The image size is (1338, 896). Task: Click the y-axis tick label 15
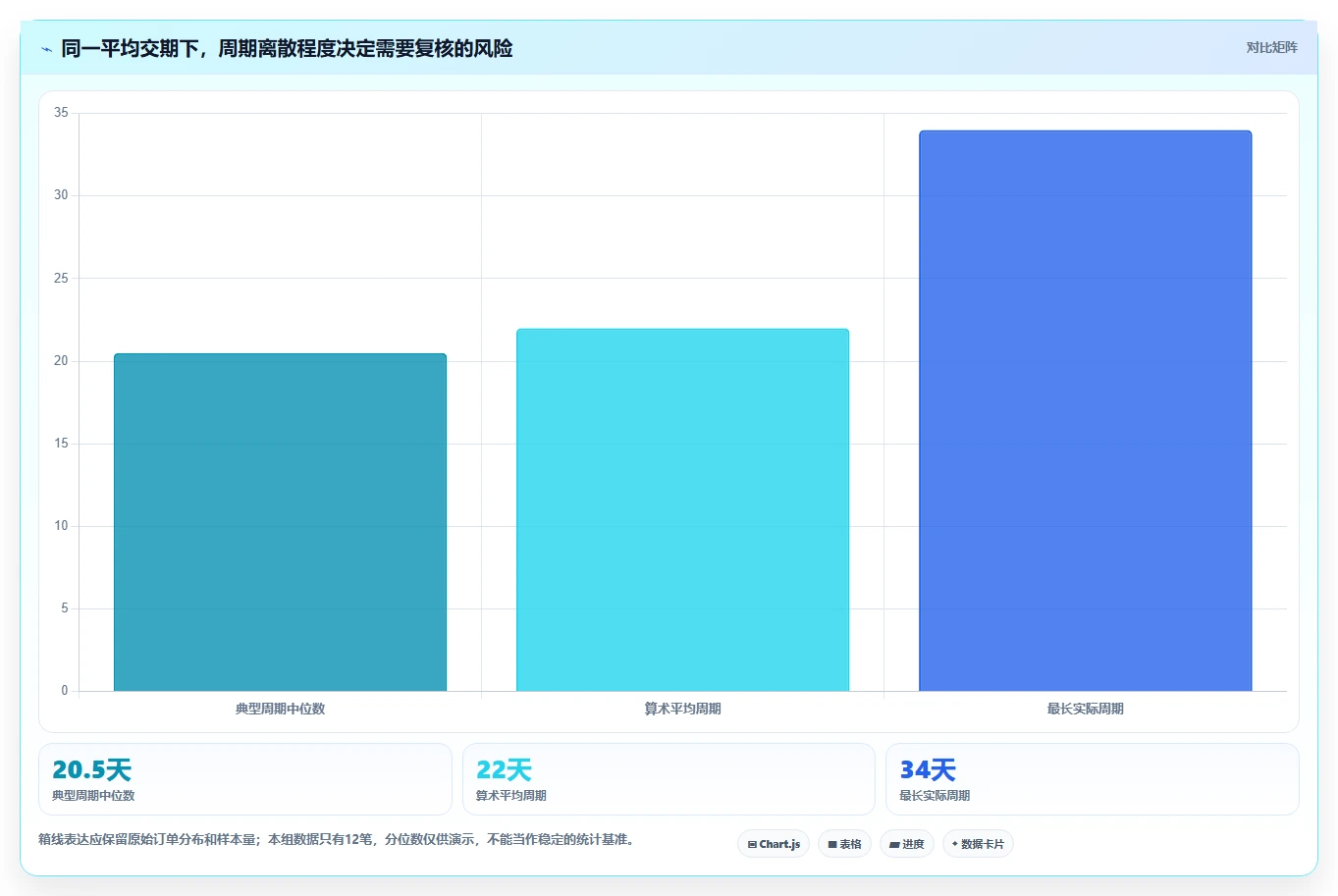click(61, 444)
